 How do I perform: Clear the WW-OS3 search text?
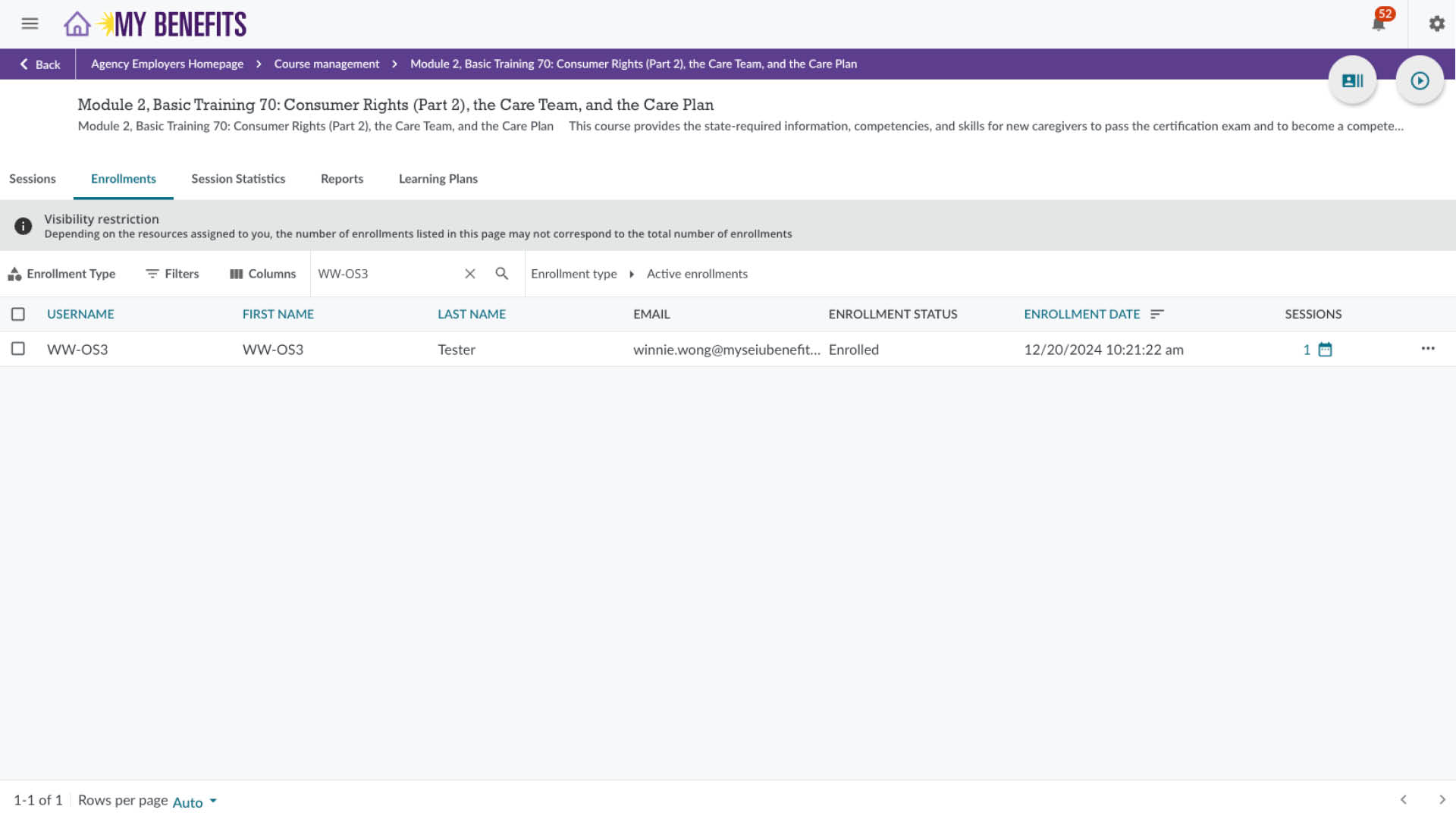point(470,274)
